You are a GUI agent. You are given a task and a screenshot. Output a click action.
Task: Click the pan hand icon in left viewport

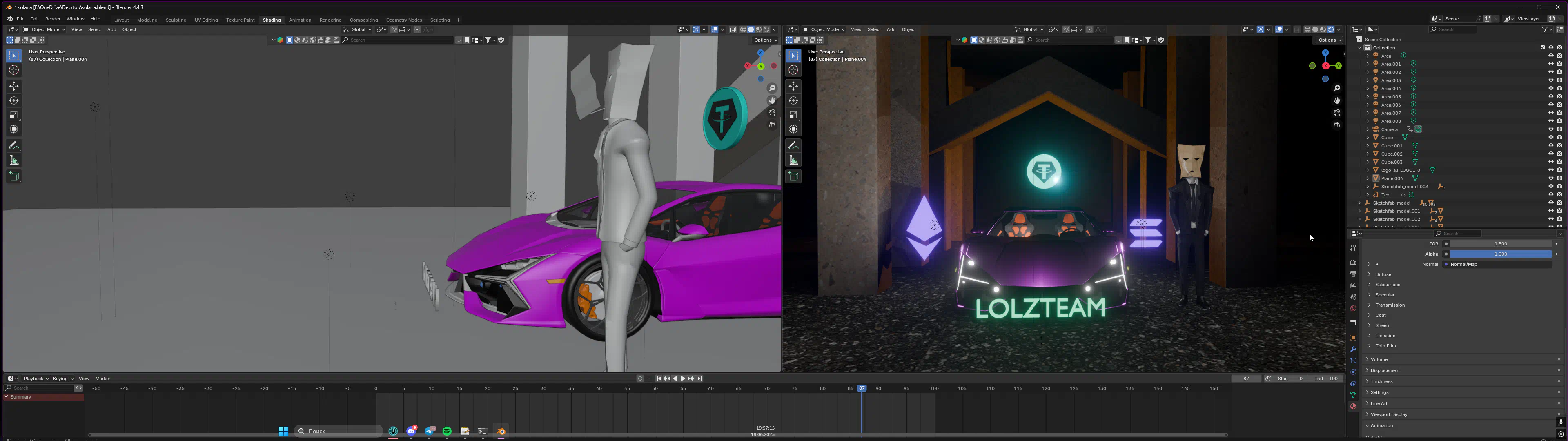click(773, 100)
